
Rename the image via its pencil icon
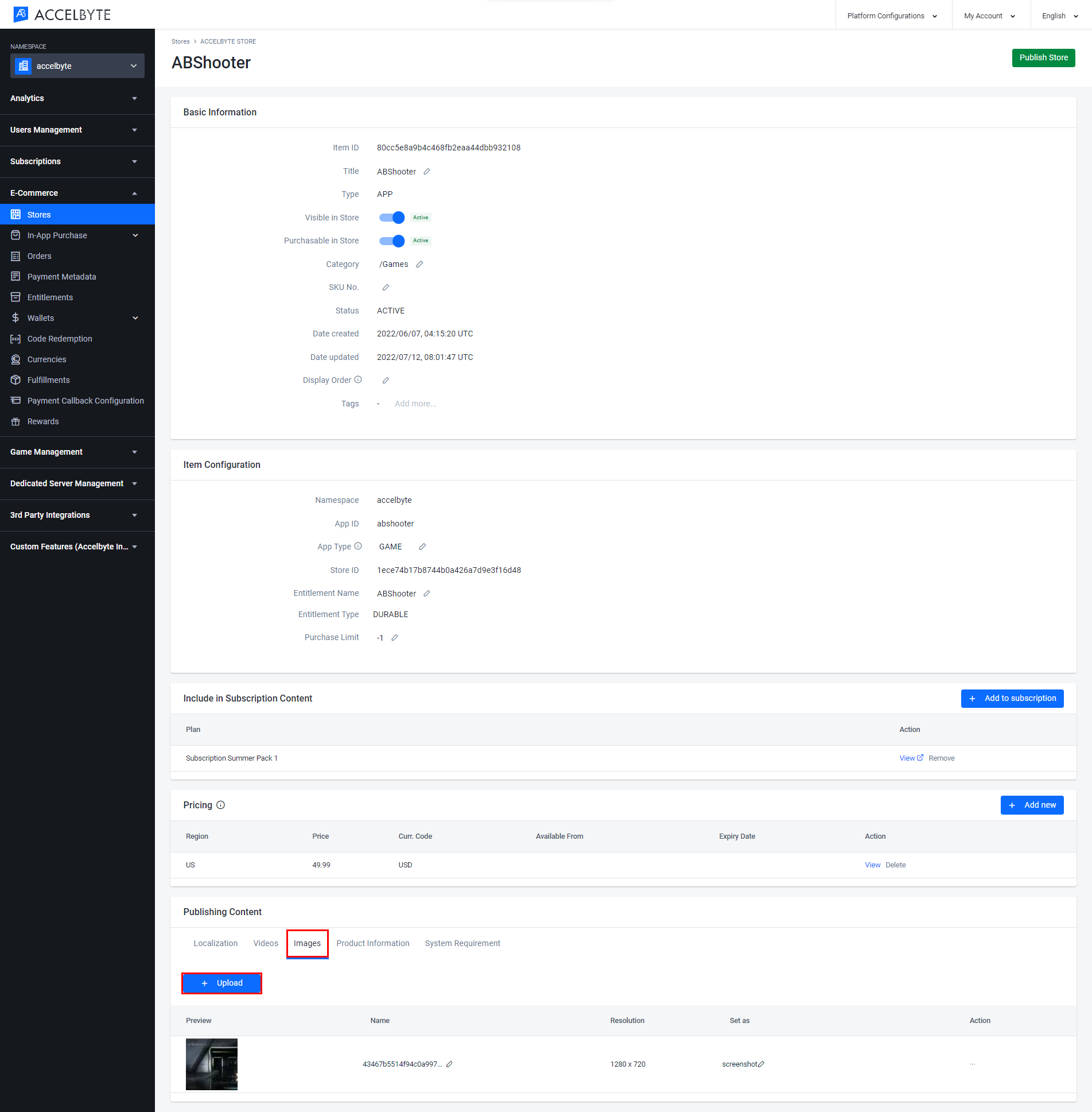tap(449, 1064)
